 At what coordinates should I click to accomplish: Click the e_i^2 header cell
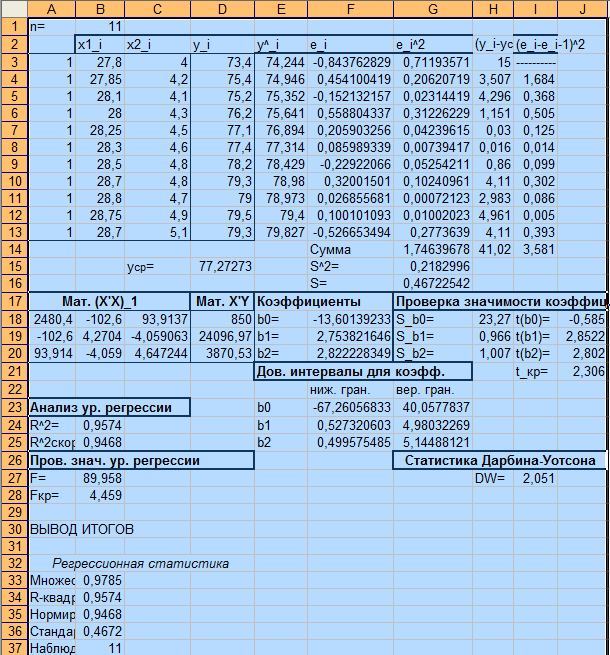pos(433,44)
